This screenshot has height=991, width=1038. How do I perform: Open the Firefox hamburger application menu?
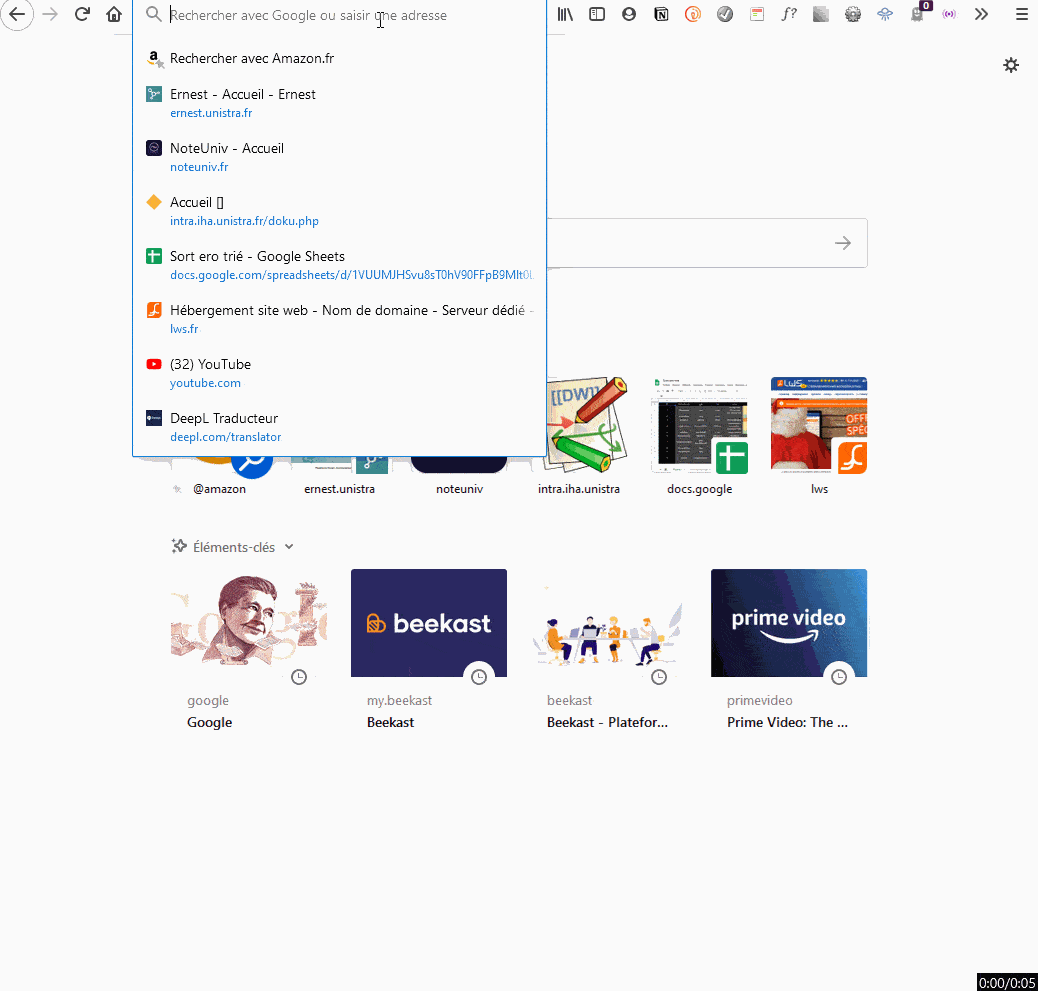[x=1020, y=14]
